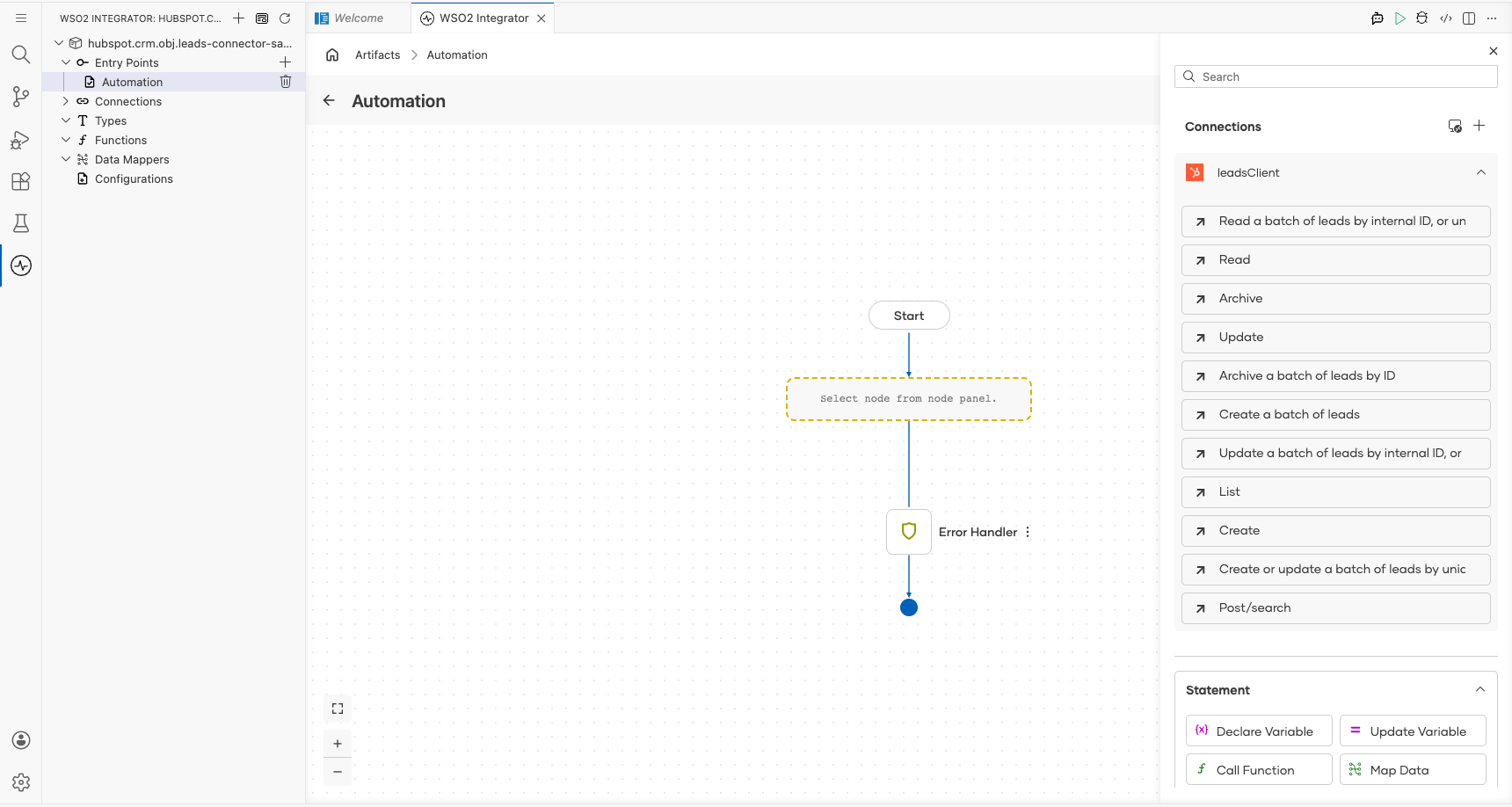Click the Search field in node panel
Viewport: 1512px width, 807px height.
1336,76
